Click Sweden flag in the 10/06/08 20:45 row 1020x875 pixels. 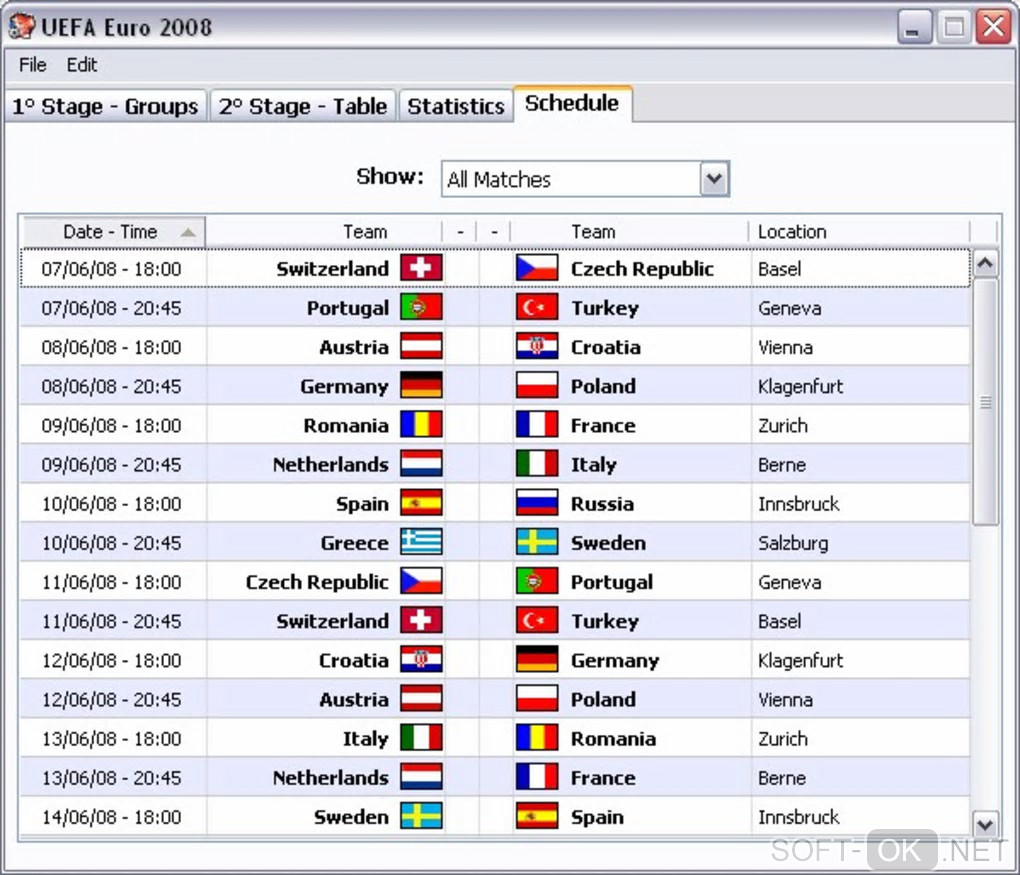[537, 542]
